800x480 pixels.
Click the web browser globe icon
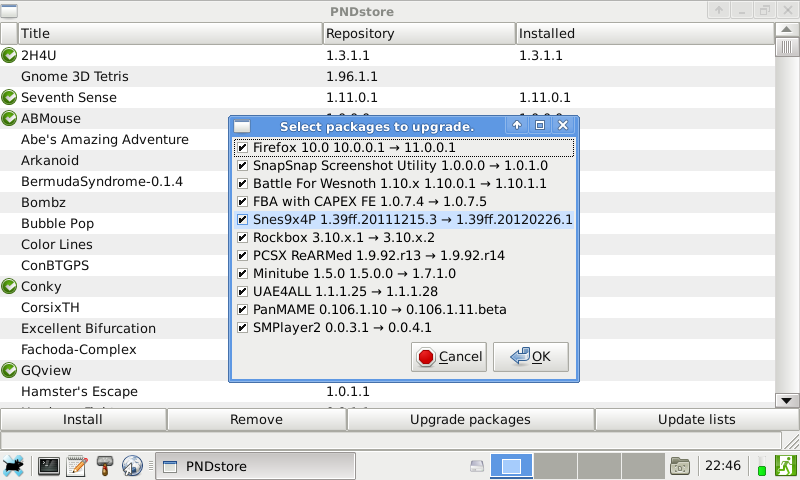[x=132, y=466]
